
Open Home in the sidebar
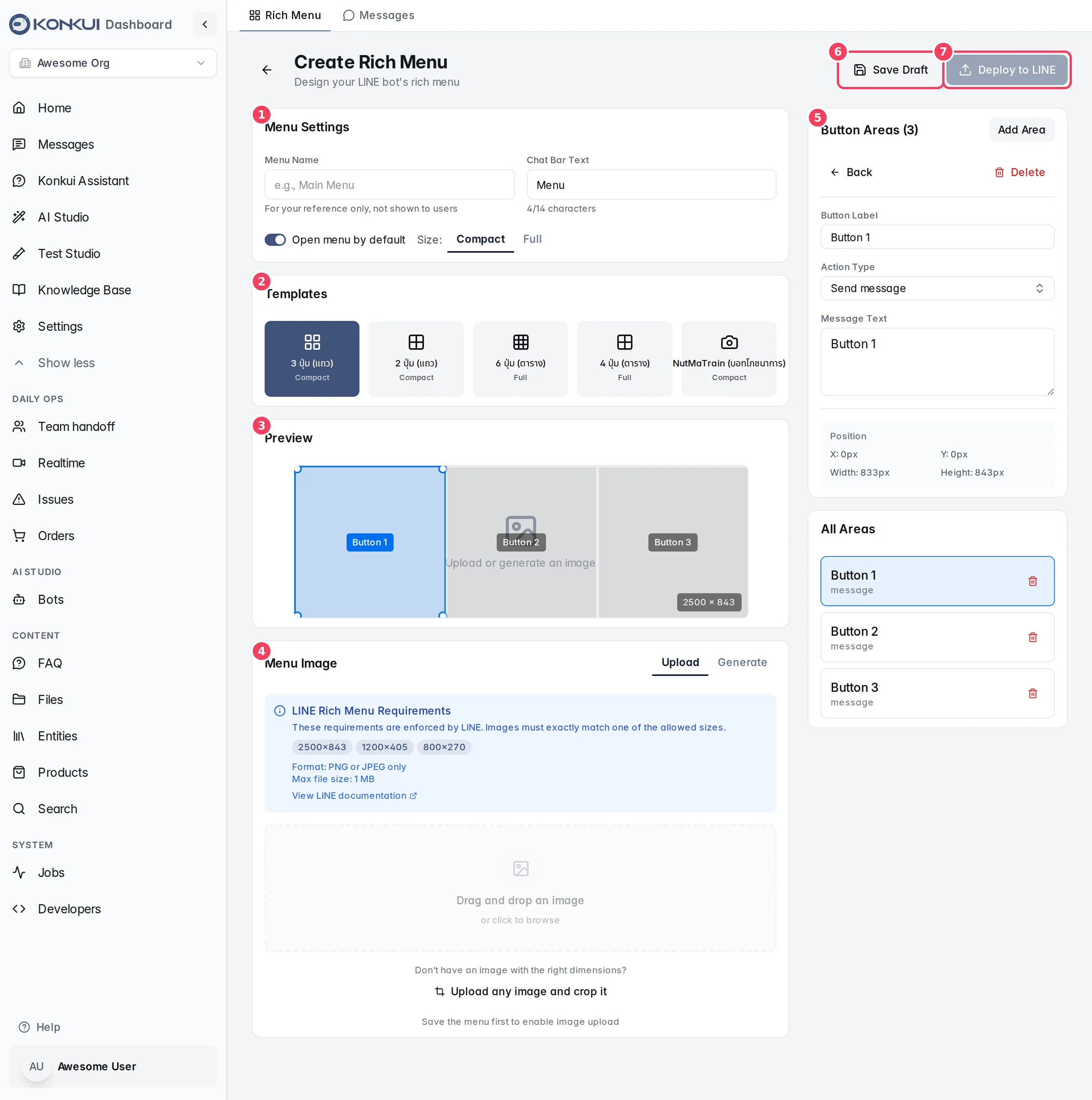pyautogui.click(x=113, y=108)
